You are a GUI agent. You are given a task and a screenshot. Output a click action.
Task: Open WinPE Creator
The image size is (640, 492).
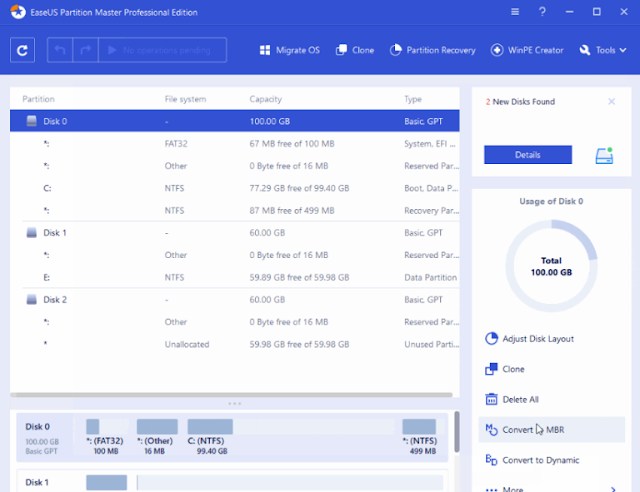(x=527, y=50)
